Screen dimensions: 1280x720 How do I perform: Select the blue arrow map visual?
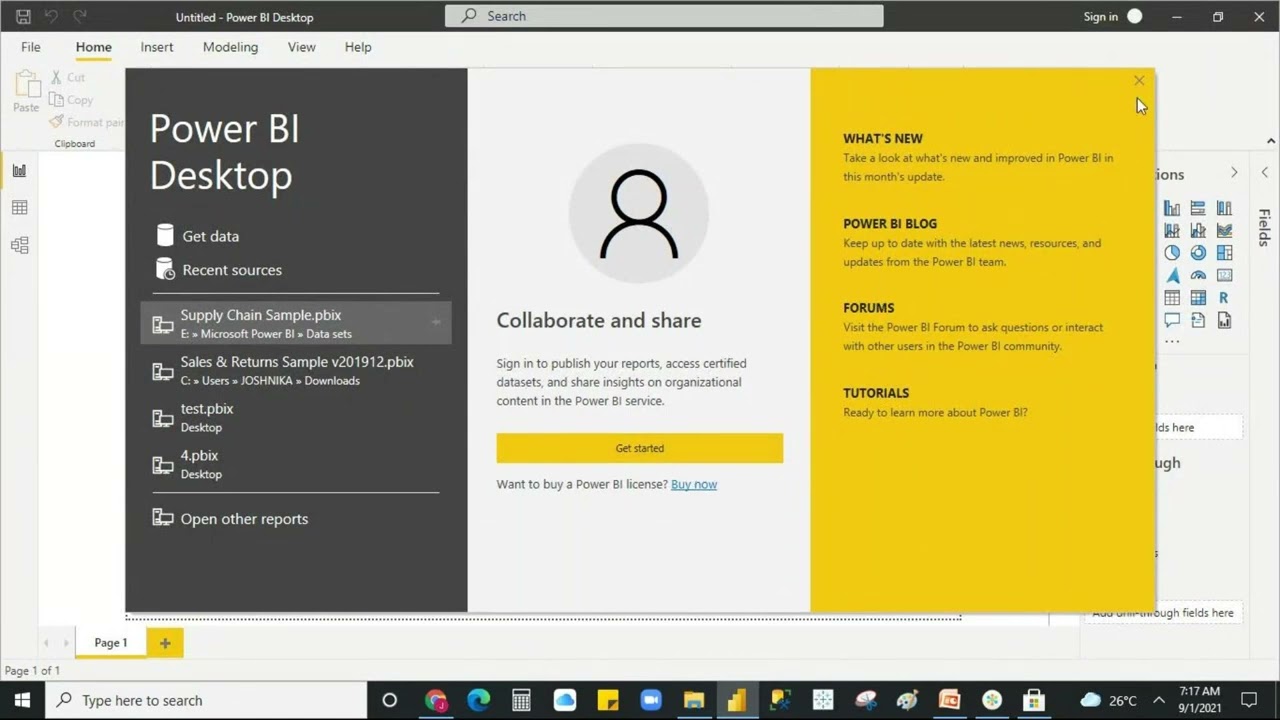tap(1172, 275)
